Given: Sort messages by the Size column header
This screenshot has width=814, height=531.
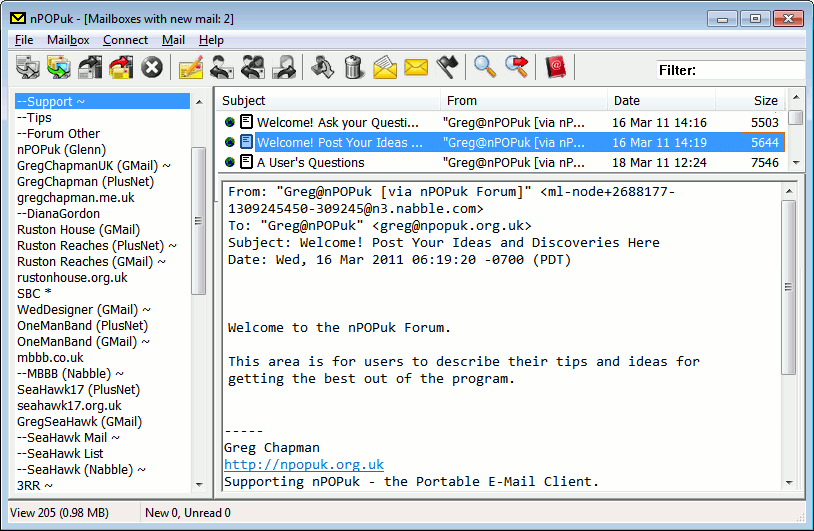Looking at the screenshot, I should (750, 100).
